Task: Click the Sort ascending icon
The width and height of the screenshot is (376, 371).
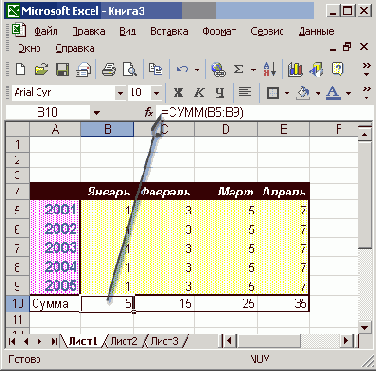Action: click(x=270, y=69)
